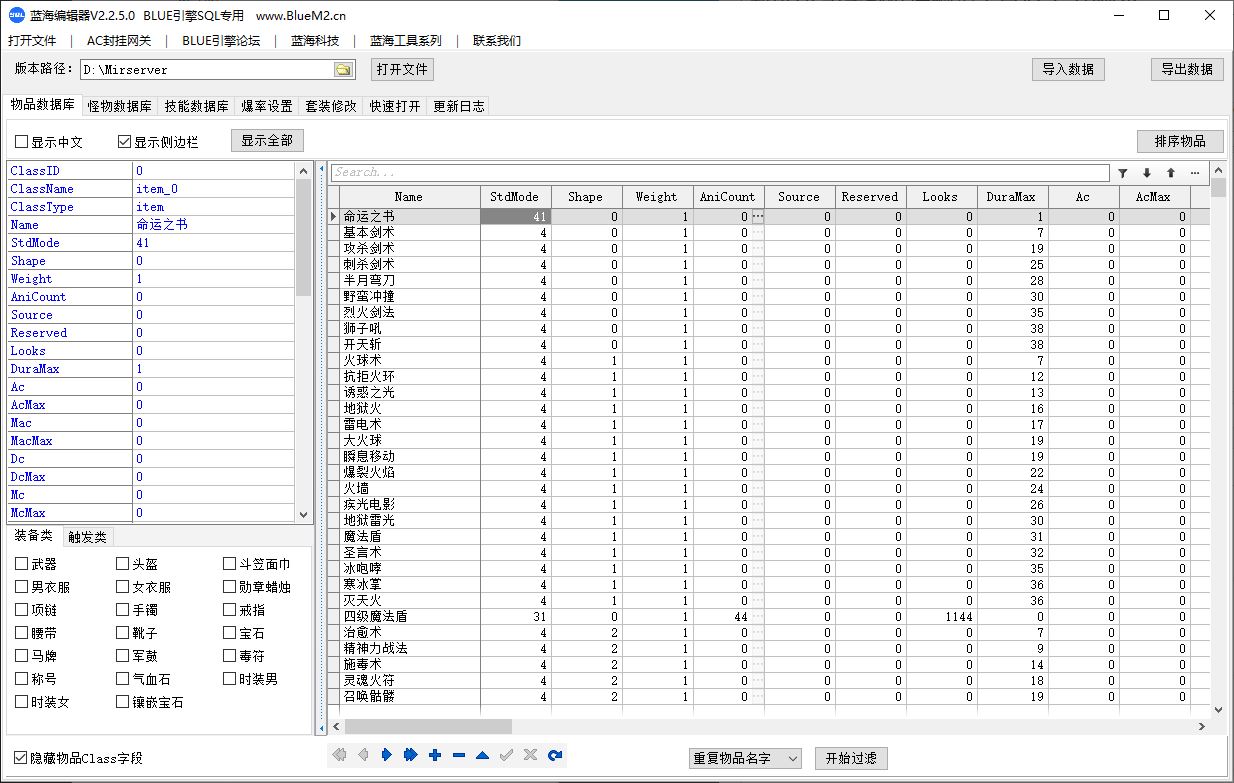
Task: Click 导入数据 button
Action: (1068, 69)
